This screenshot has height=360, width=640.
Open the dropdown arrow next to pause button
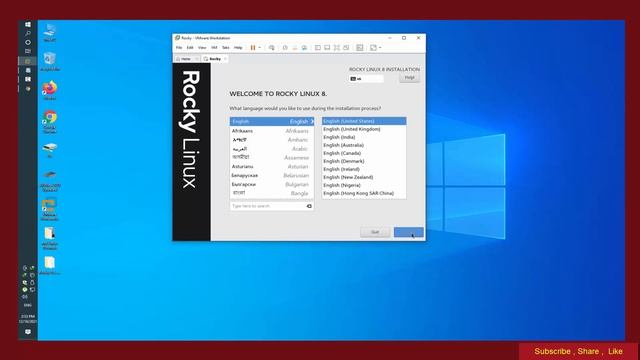(x=260, y=48)
